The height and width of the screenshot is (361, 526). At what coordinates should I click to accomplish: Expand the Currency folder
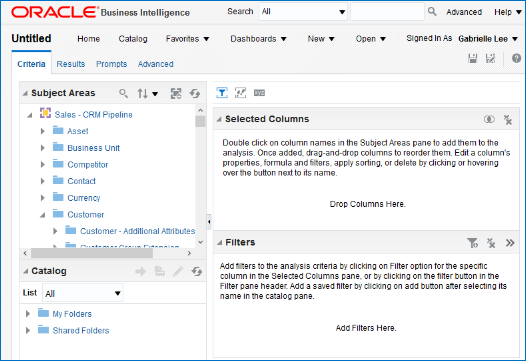(x=43, y=198)
